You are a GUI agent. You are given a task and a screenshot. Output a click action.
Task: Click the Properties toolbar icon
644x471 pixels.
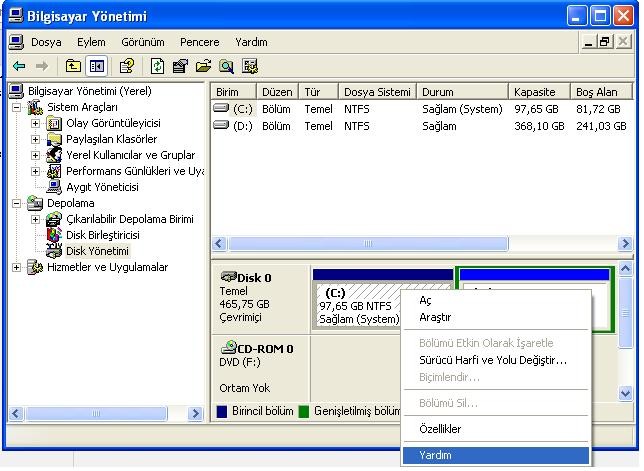coord(181,66)
